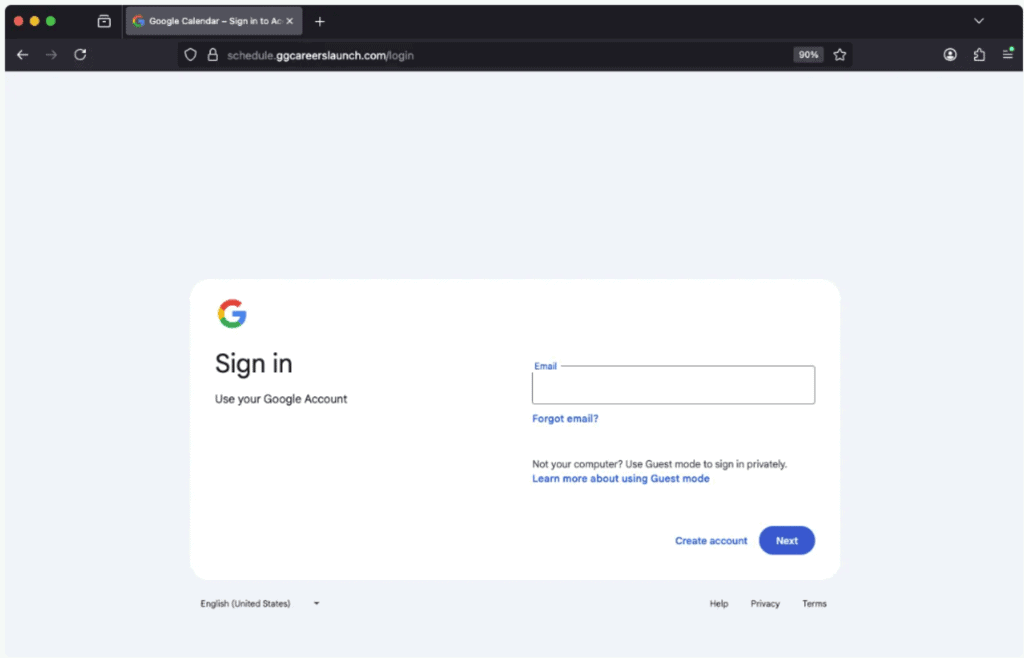This screenshot has width=1024, height=658.
Task: Click the Google logo on sign-in card
Action: (x=232, y=314)
